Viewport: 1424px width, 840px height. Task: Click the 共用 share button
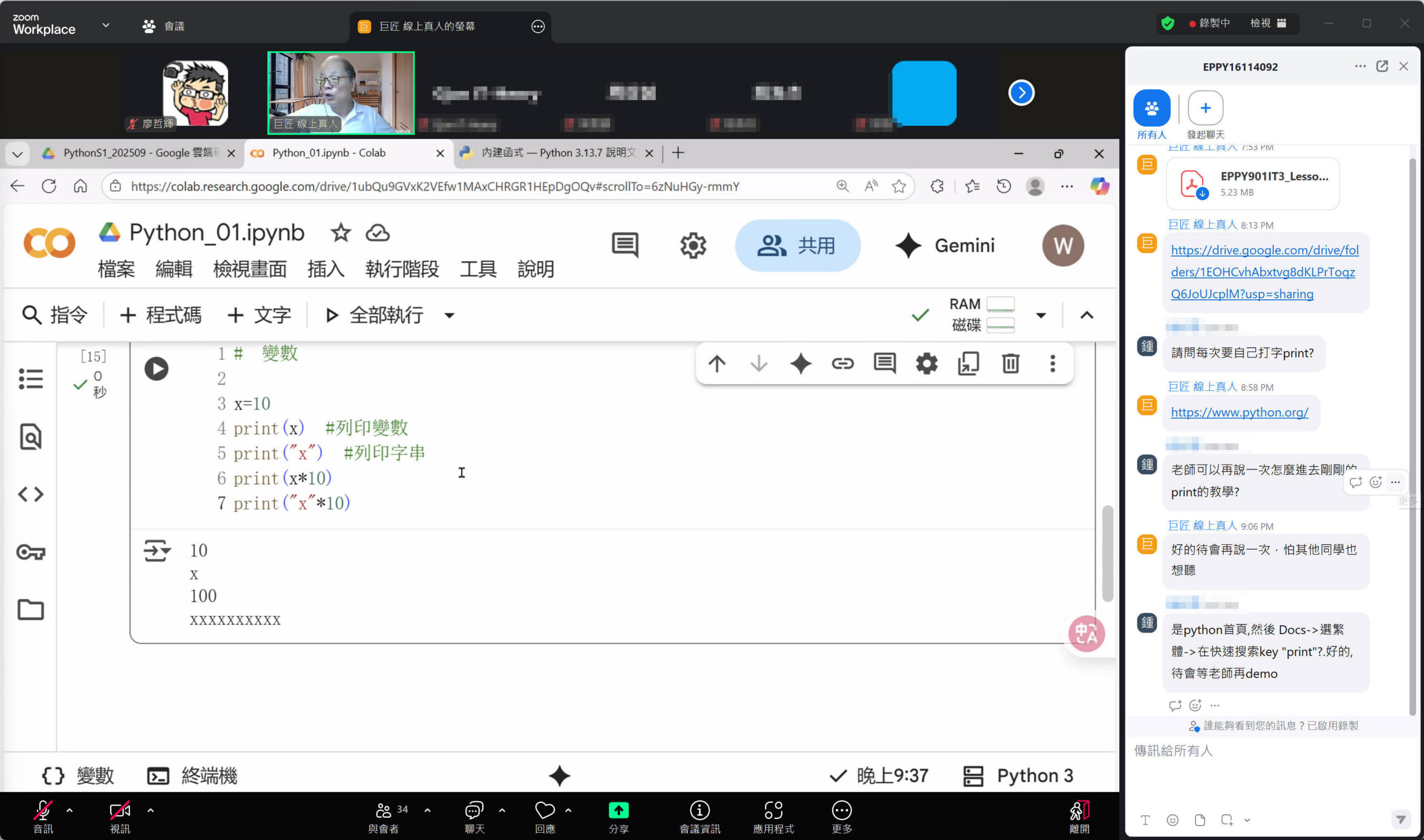tap(797, 245)
